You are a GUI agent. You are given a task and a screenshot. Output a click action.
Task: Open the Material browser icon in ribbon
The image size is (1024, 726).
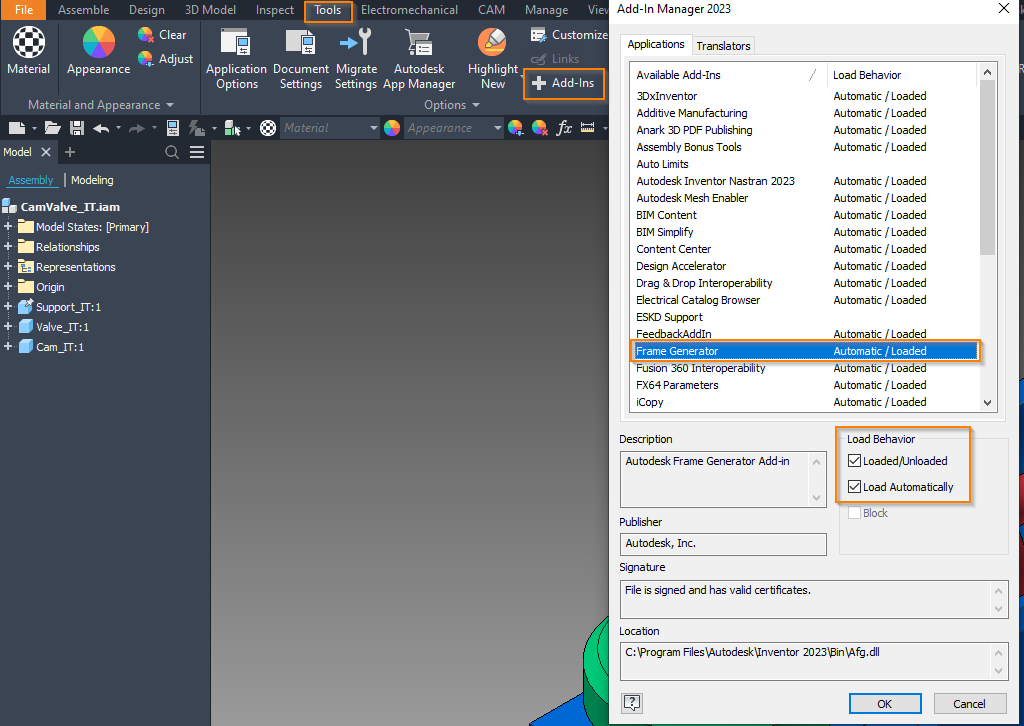click(x=28, y=51)
